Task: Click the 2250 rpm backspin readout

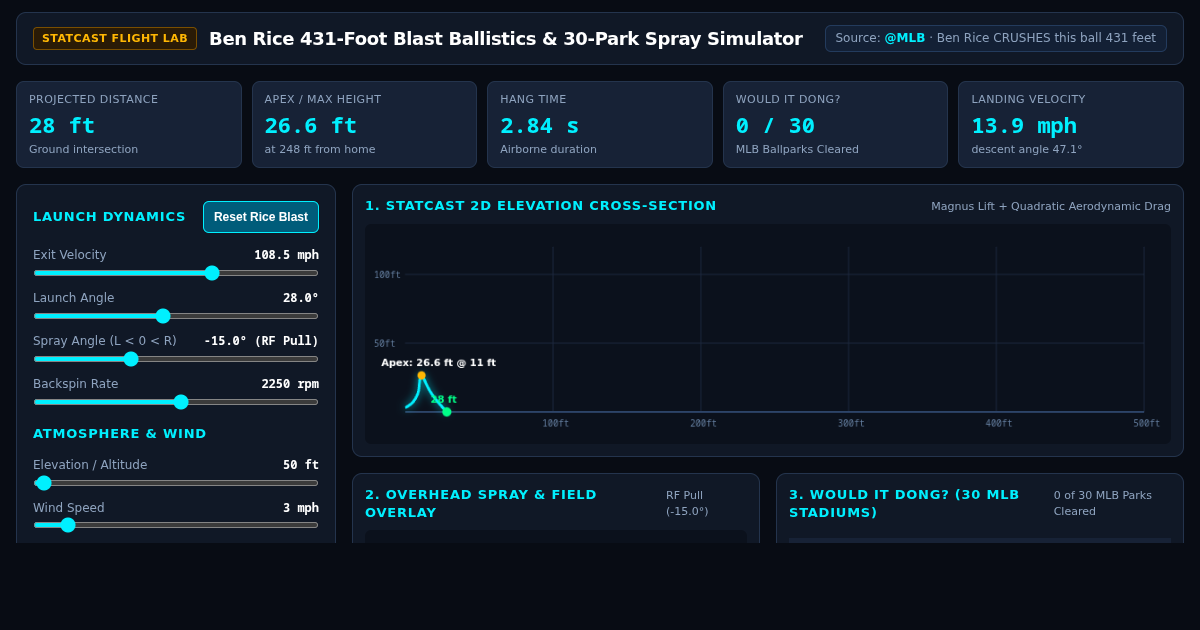Action: 290,384
